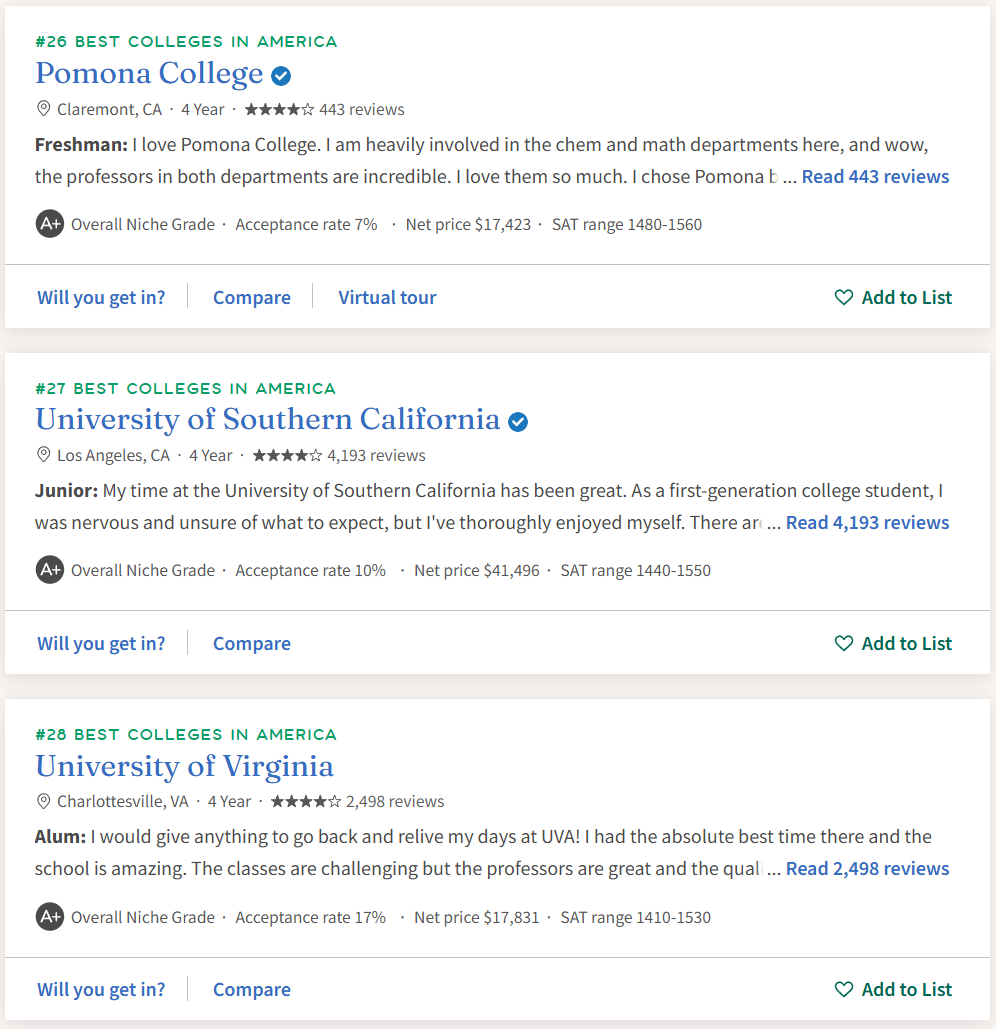Click the verified badge beside Pomona College
996x1029 pixels.
[281, 76]
